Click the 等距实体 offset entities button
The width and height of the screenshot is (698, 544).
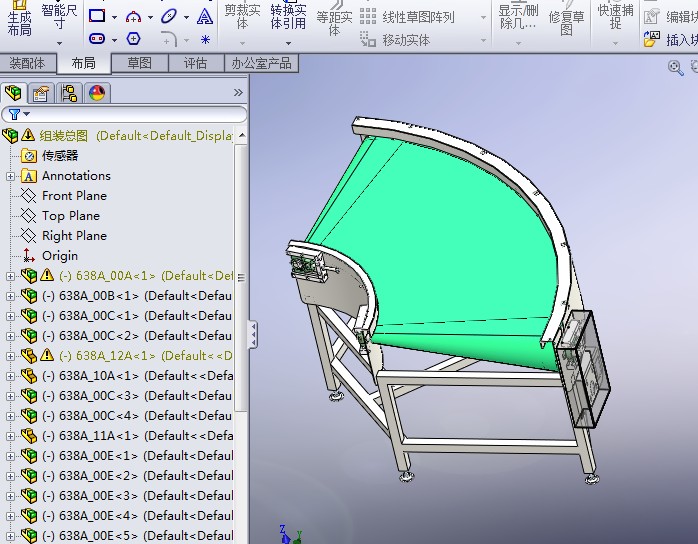334,20
